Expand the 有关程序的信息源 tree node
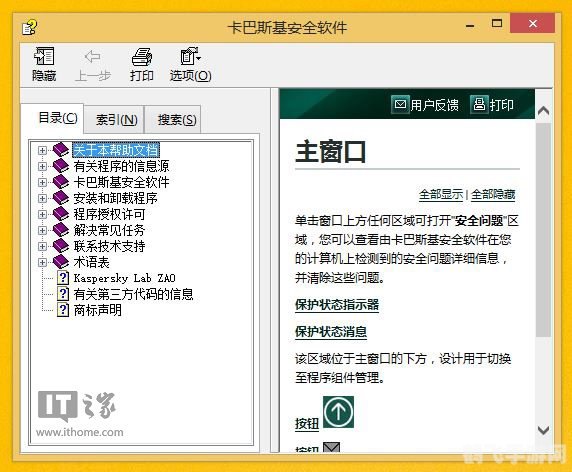The width and height of the screenshot is (572, 472). tap(42, 166)
